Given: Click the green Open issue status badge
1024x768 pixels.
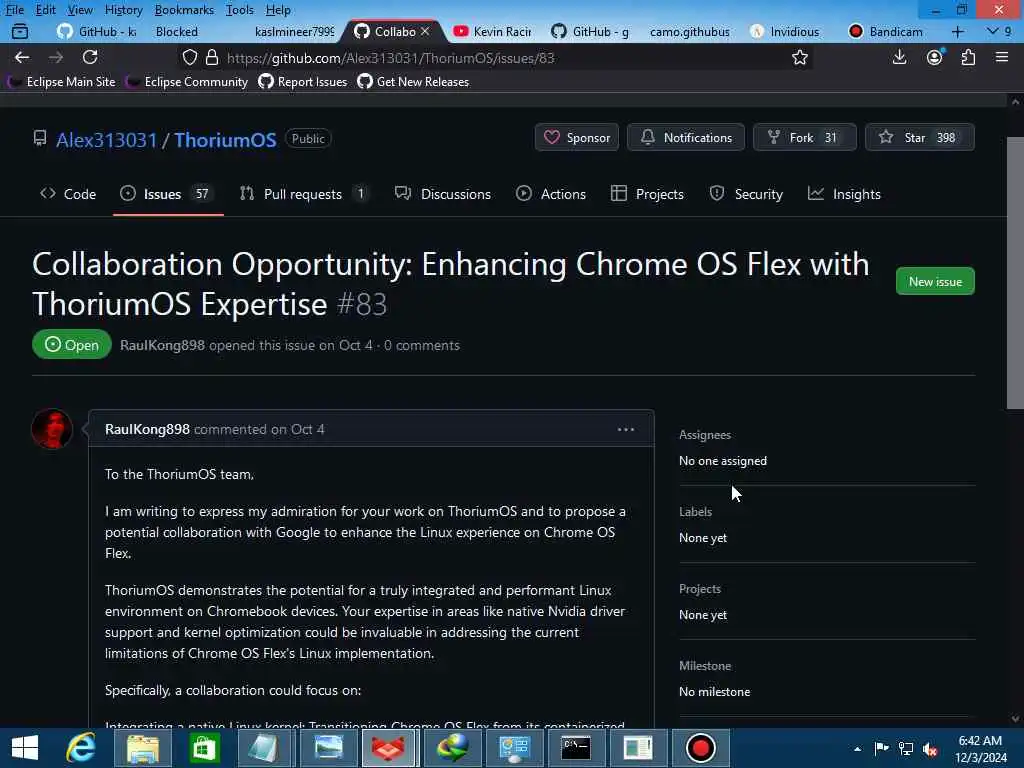Looking at the screenshot, I should [72, 345].
